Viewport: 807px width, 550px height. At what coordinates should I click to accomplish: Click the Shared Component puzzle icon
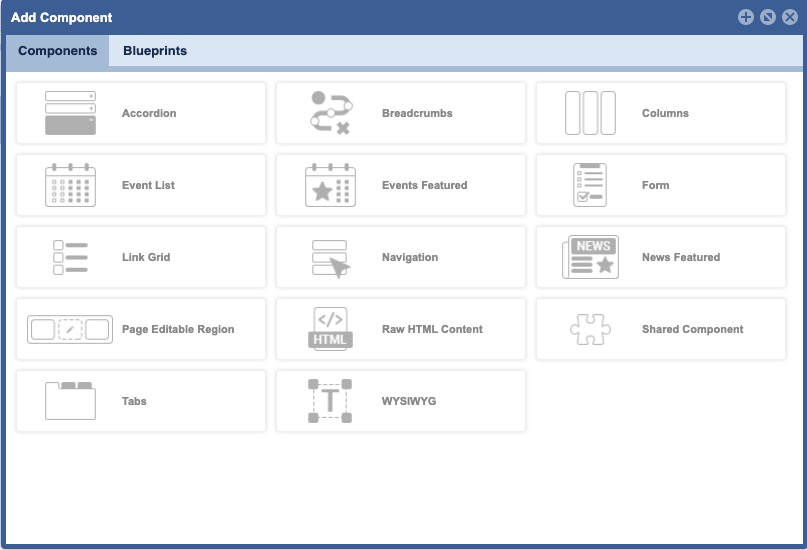tap(590, 329)
